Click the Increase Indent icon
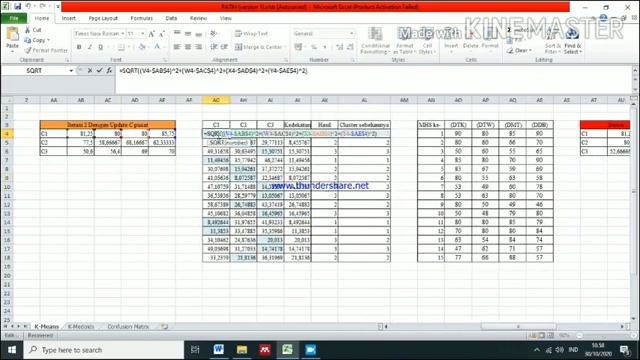The height and width of the screenshot is (360, 640). point(224,47)
